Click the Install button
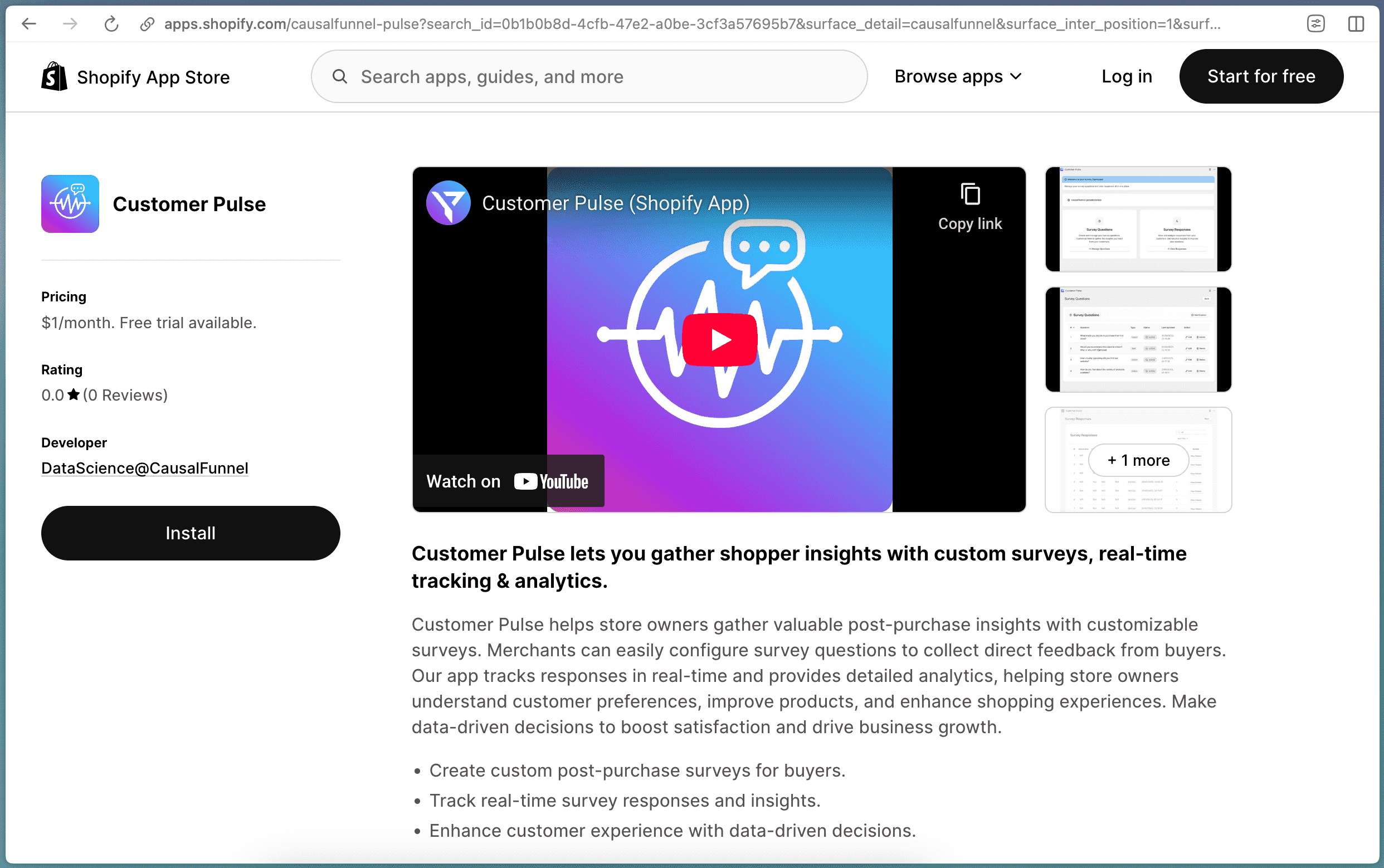Image resolution: width=1384 pixels, height=868 pixels. click(x=190, y=533)
